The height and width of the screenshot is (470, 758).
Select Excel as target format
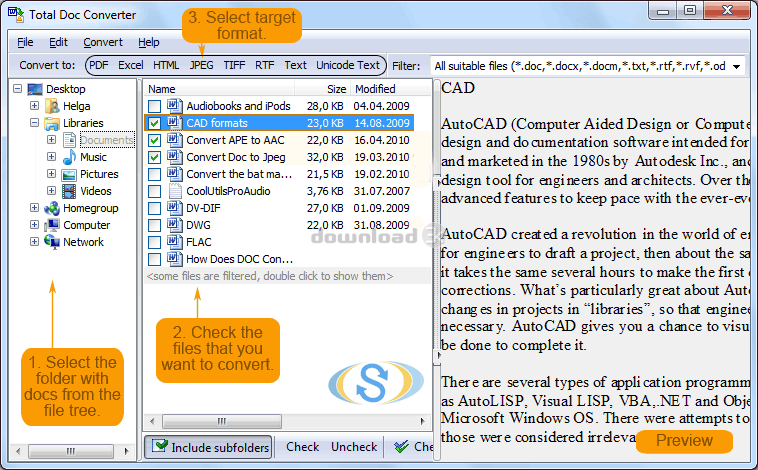(x=131, y=65)
